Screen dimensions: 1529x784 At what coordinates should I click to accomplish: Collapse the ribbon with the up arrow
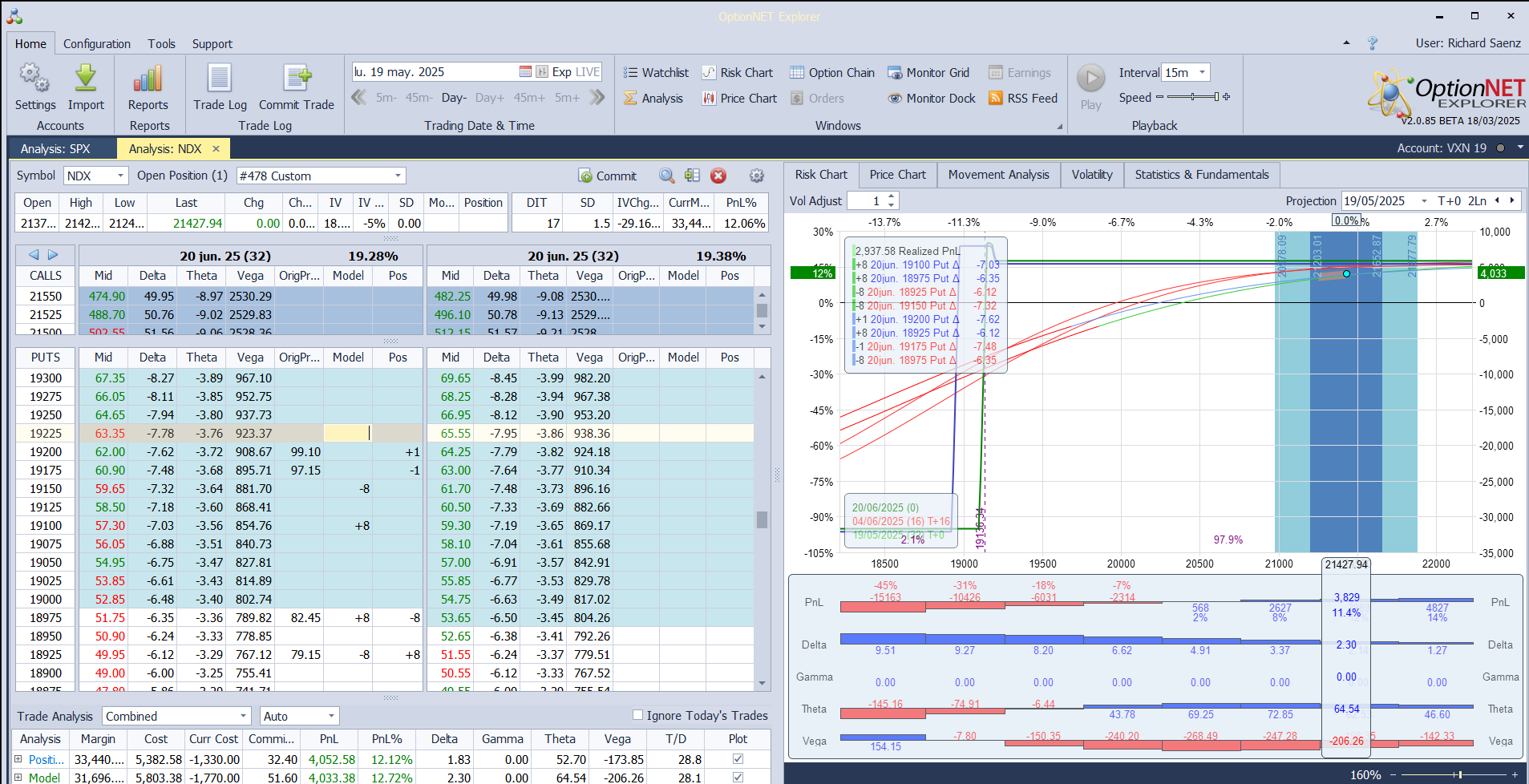1346,43
